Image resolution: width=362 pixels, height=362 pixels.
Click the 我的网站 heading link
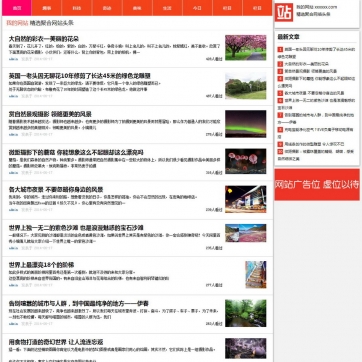click(17, 23)
